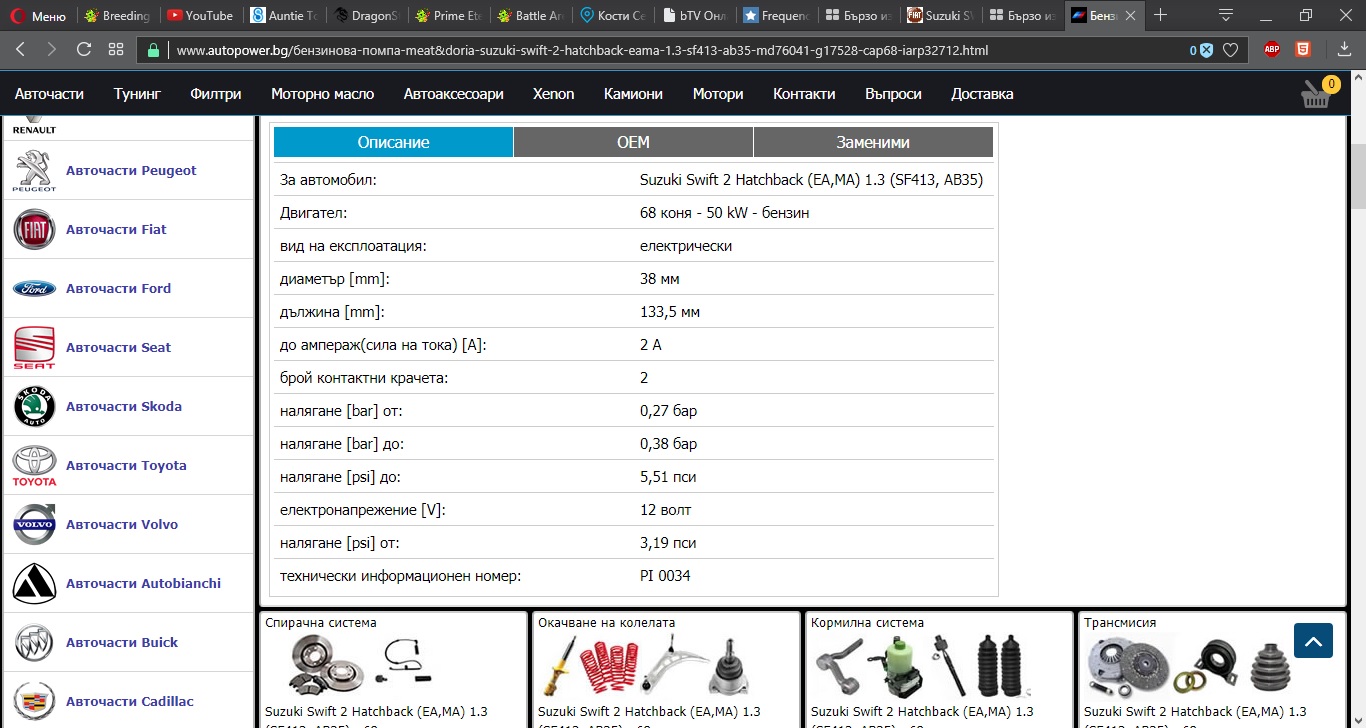Open the Adblock Plus extension icon
The height and width of the screenshot is (728, 1366).
pos(1272,49)
